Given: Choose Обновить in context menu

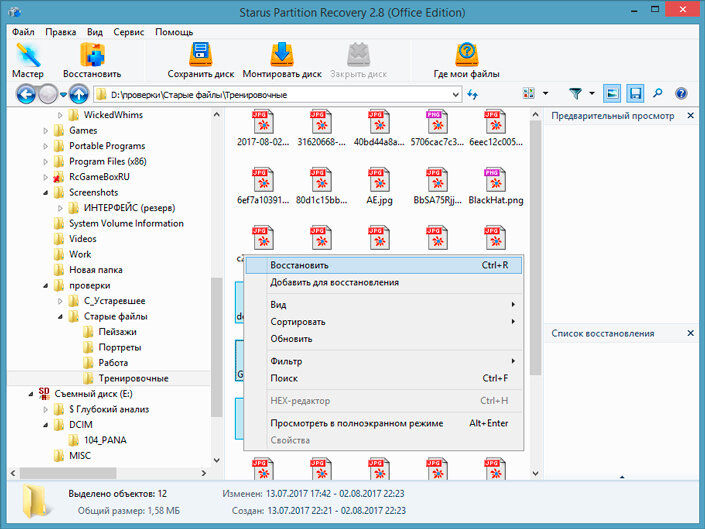Looking at the screenshot, I should [384, 339].
